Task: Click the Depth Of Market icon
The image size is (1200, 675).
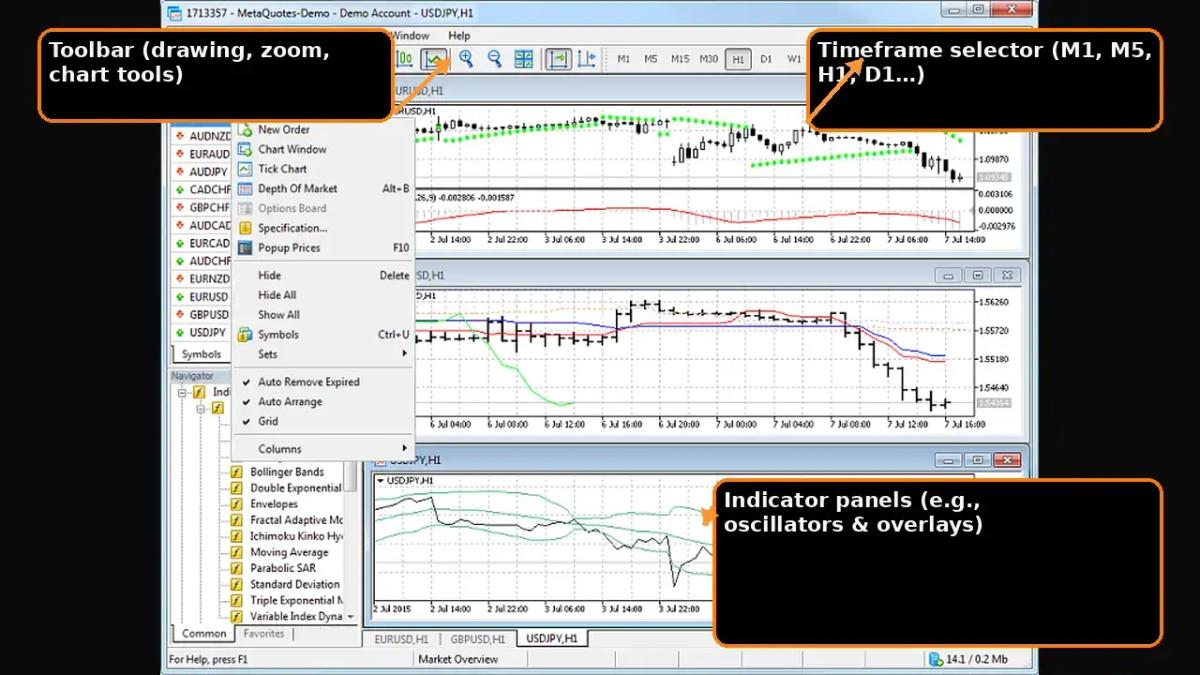Action: pyautogui.click(x=245, y=188)
